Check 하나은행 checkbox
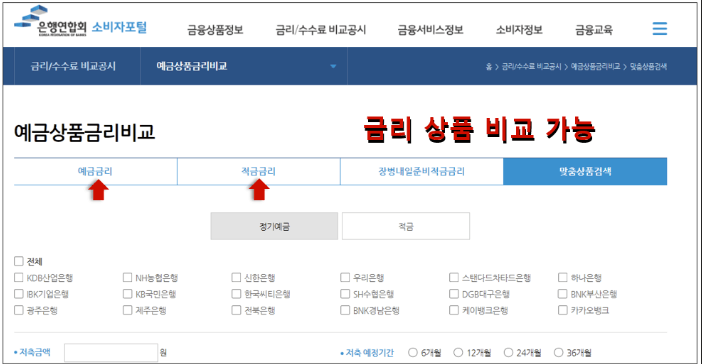The height and width of the screenshot is (364, 702). click(562, 278)
